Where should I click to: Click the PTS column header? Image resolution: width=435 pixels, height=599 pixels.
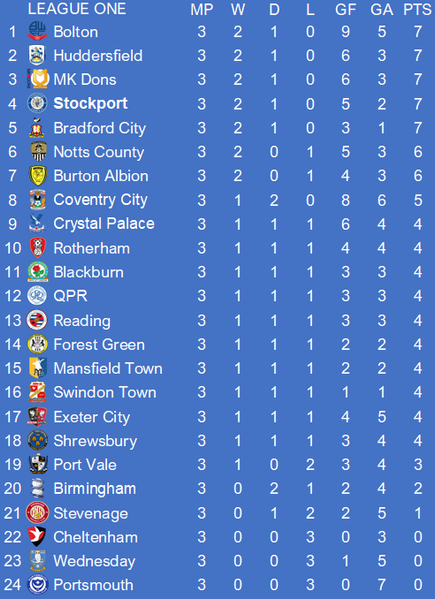tap(417, 10)
